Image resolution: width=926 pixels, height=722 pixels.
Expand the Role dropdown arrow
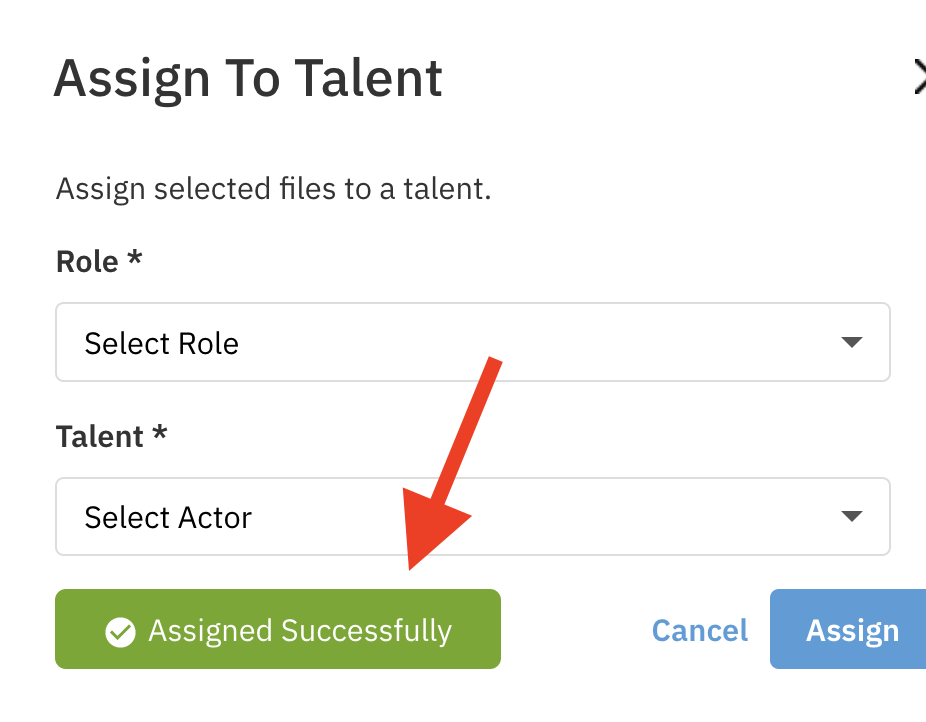coord(851,343)
